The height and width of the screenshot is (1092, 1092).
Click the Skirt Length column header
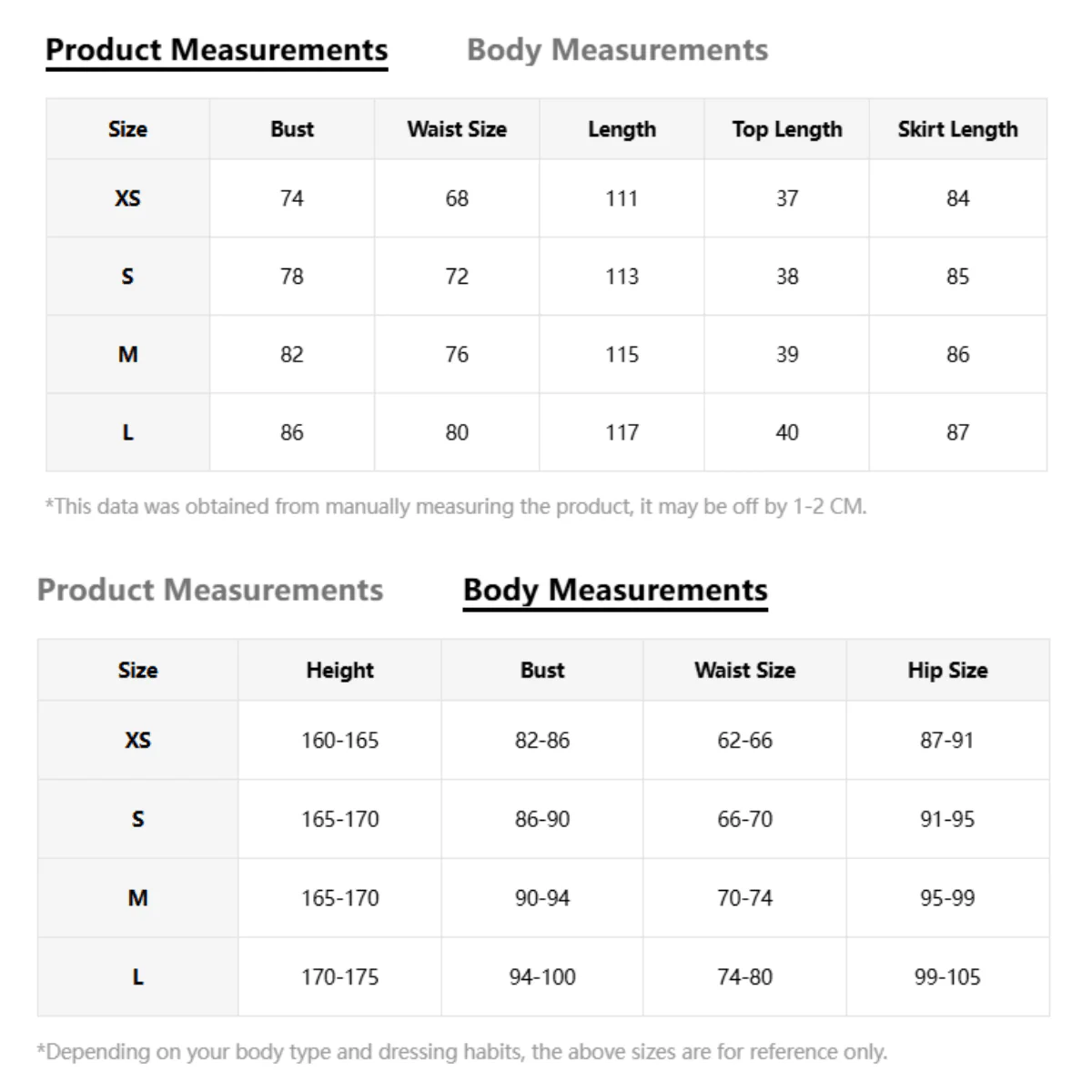[x=957, y=129]
